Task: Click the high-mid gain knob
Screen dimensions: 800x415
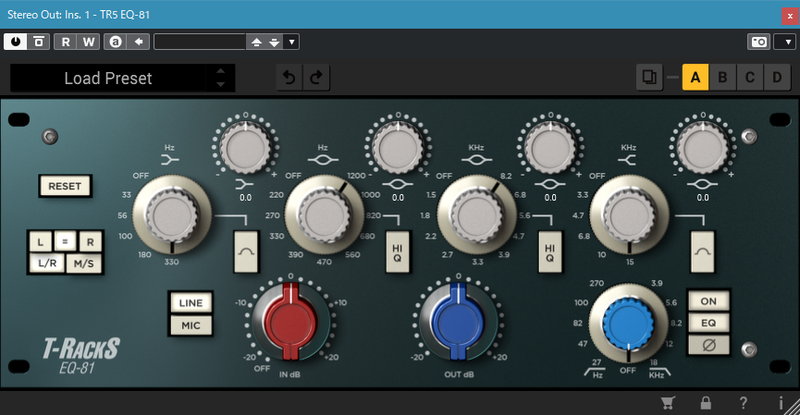Action: (x=551, y=148)
